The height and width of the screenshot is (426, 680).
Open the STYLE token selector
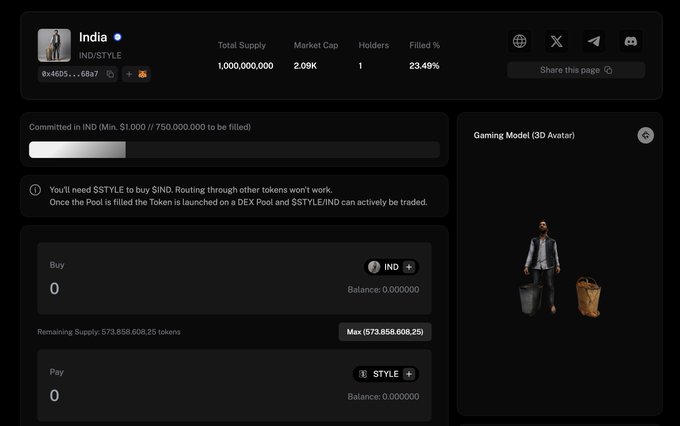pos(379,374)
